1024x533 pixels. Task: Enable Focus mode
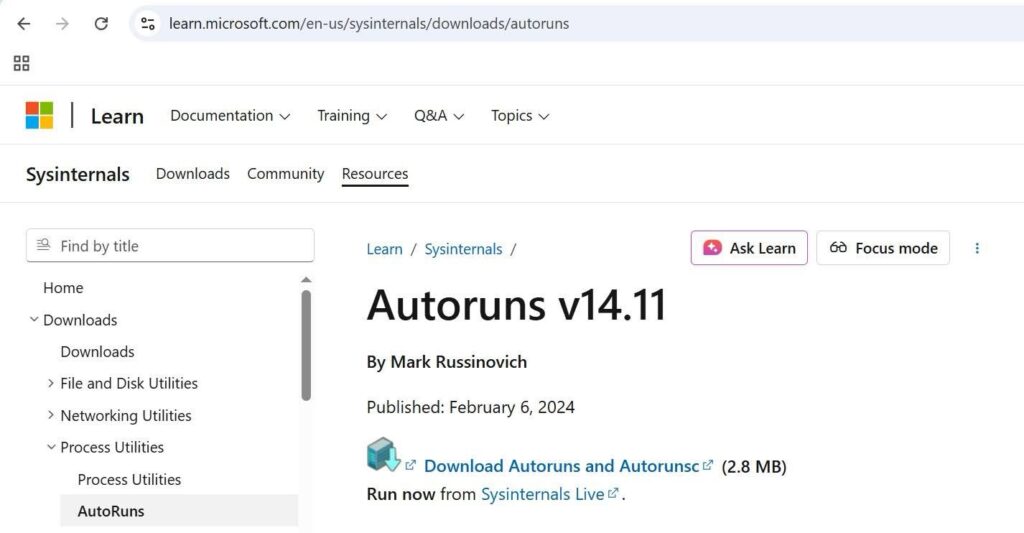(x=883, y=248)
